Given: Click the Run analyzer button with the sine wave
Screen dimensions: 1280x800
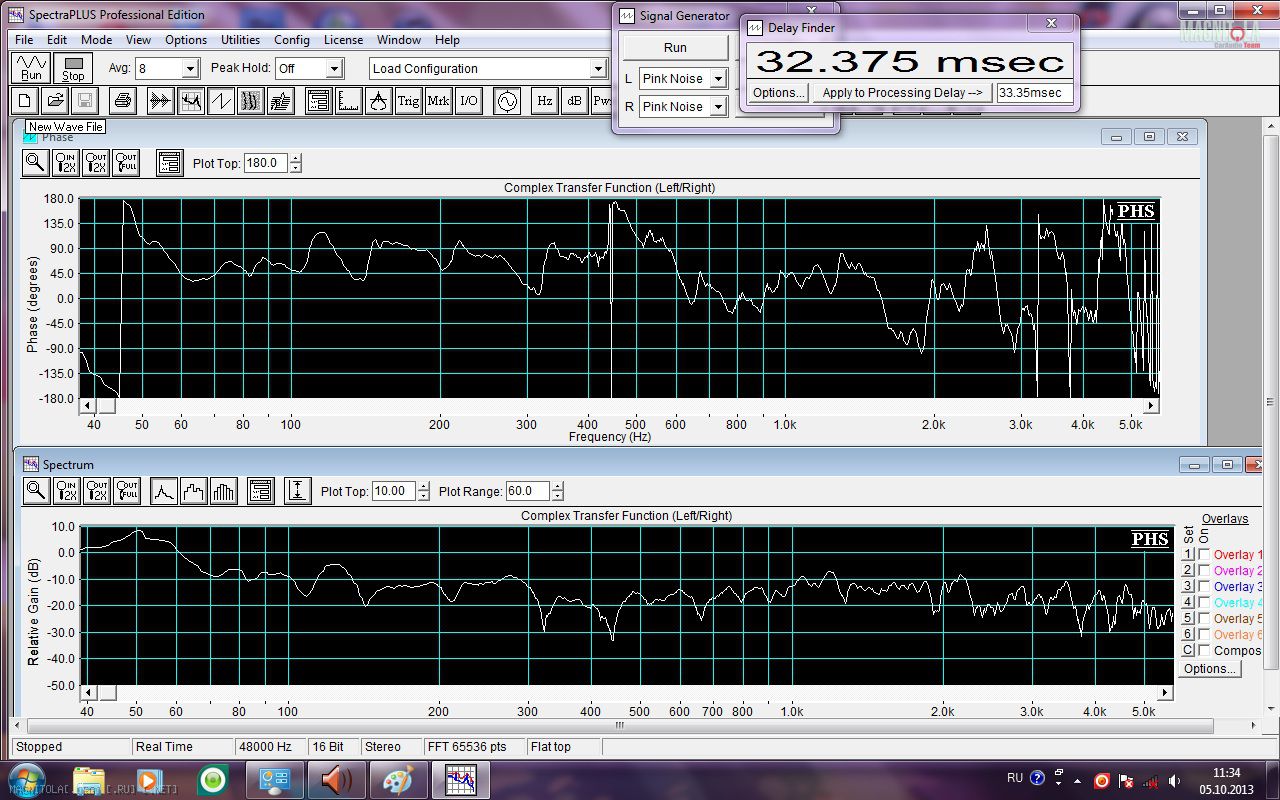Looking at the screenshot, I should click(31, 68).
